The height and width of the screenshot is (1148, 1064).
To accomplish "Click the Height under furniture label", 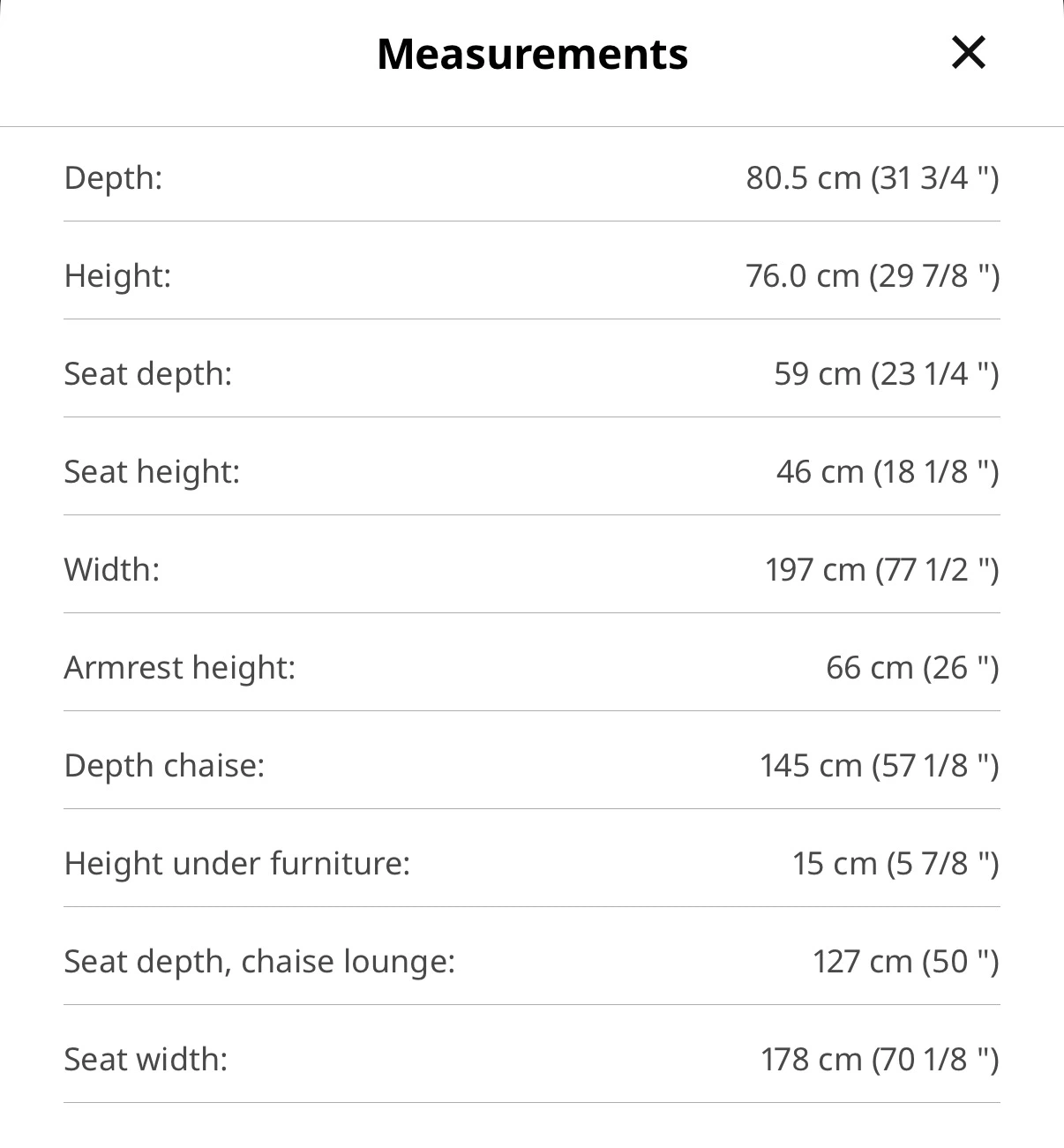I will click(x=237, y=864).
